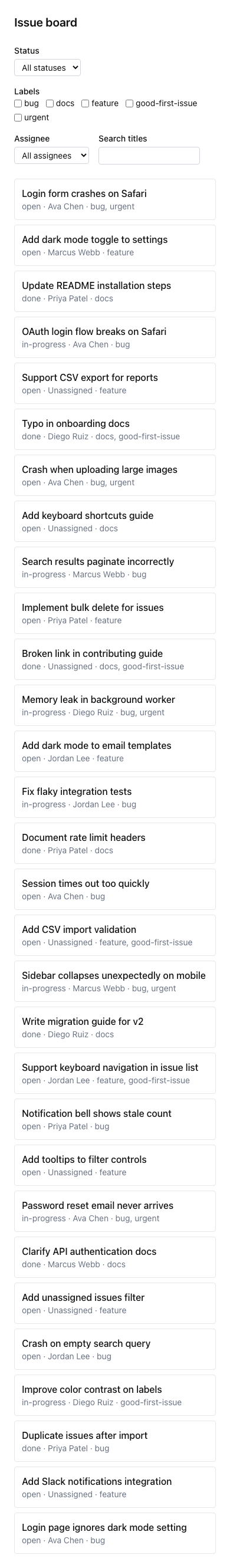Image resolution: width=230 pixels, height=1568 pixels.
Task: Select Login page ignores dark mode setting
Action: [115, 1533]
